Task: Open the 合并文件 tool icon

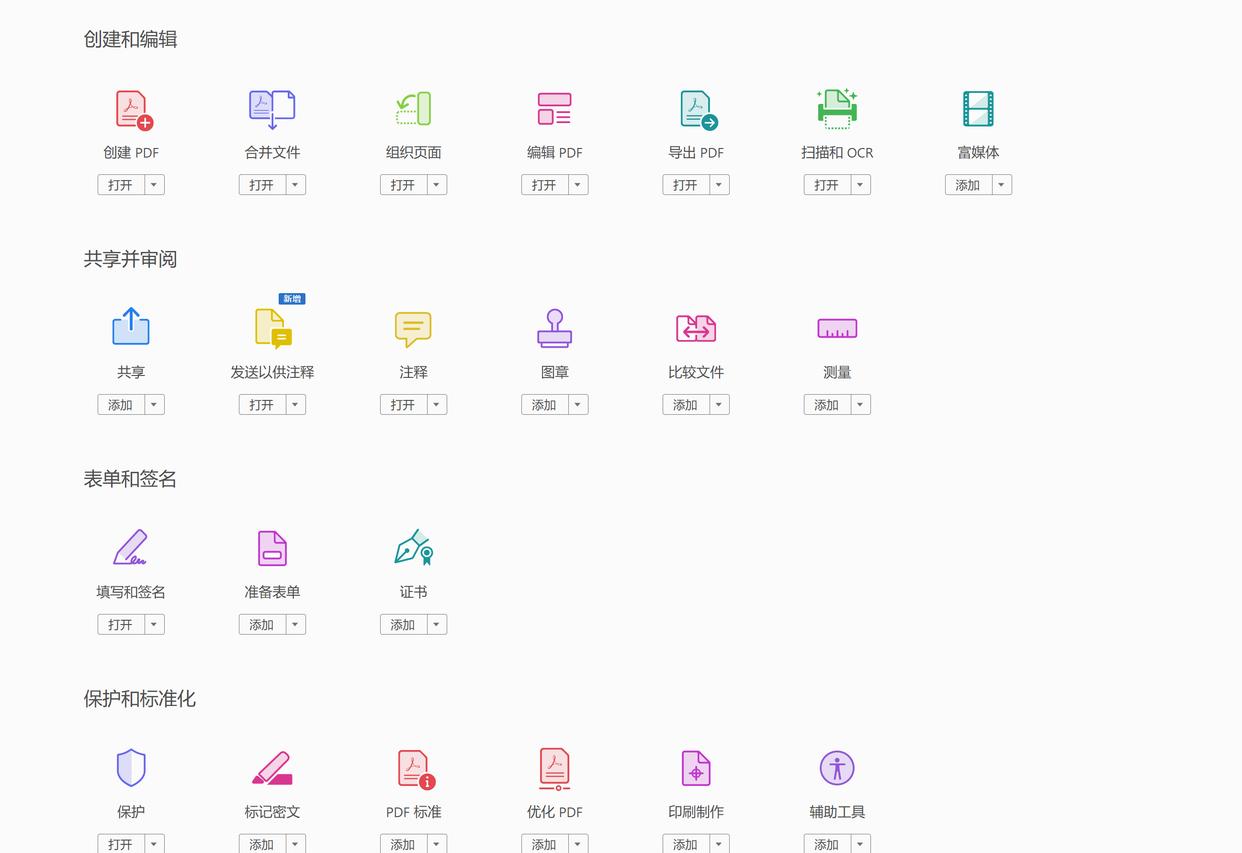Action: (272, 109)
